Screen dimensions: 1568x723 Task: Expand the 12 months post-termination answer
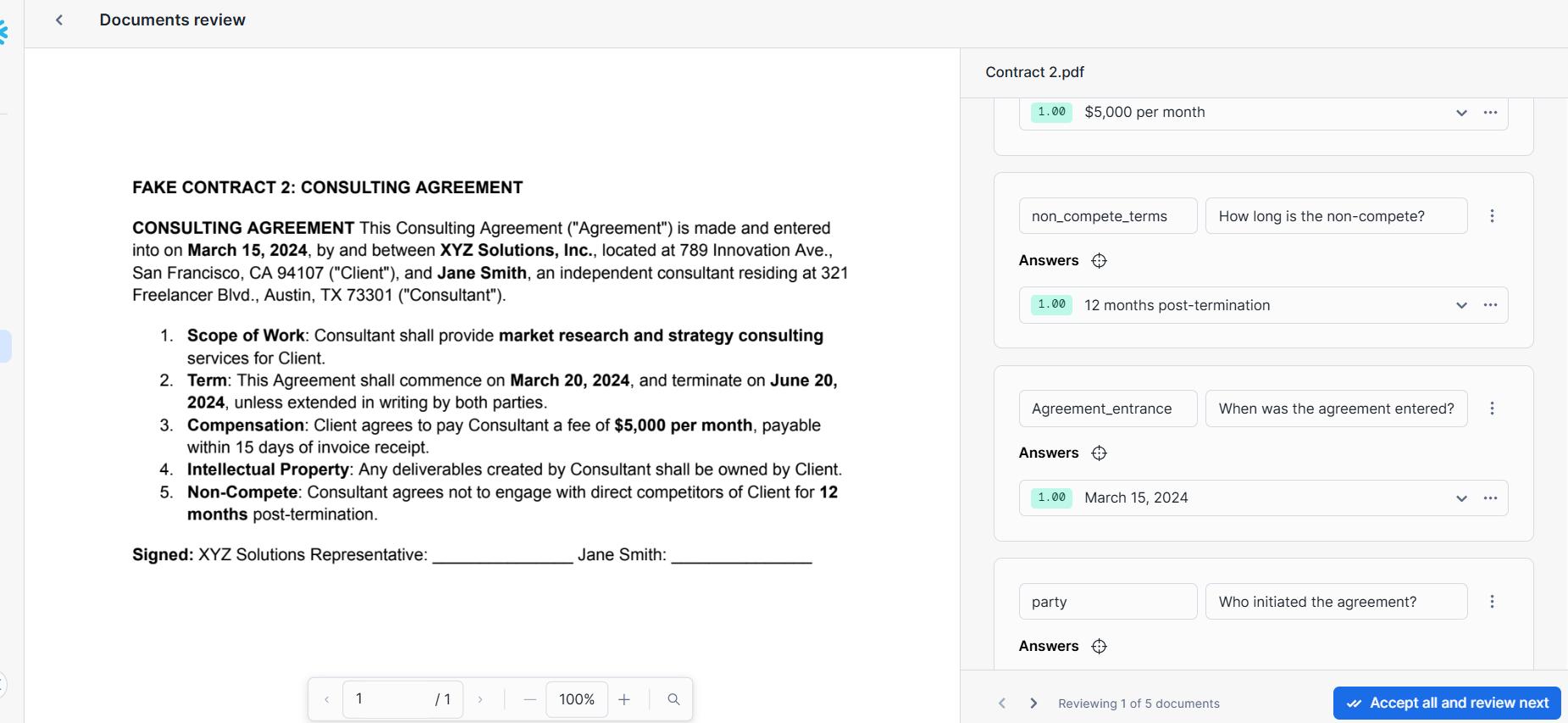pyautogui.click(x=1461, y=306)
